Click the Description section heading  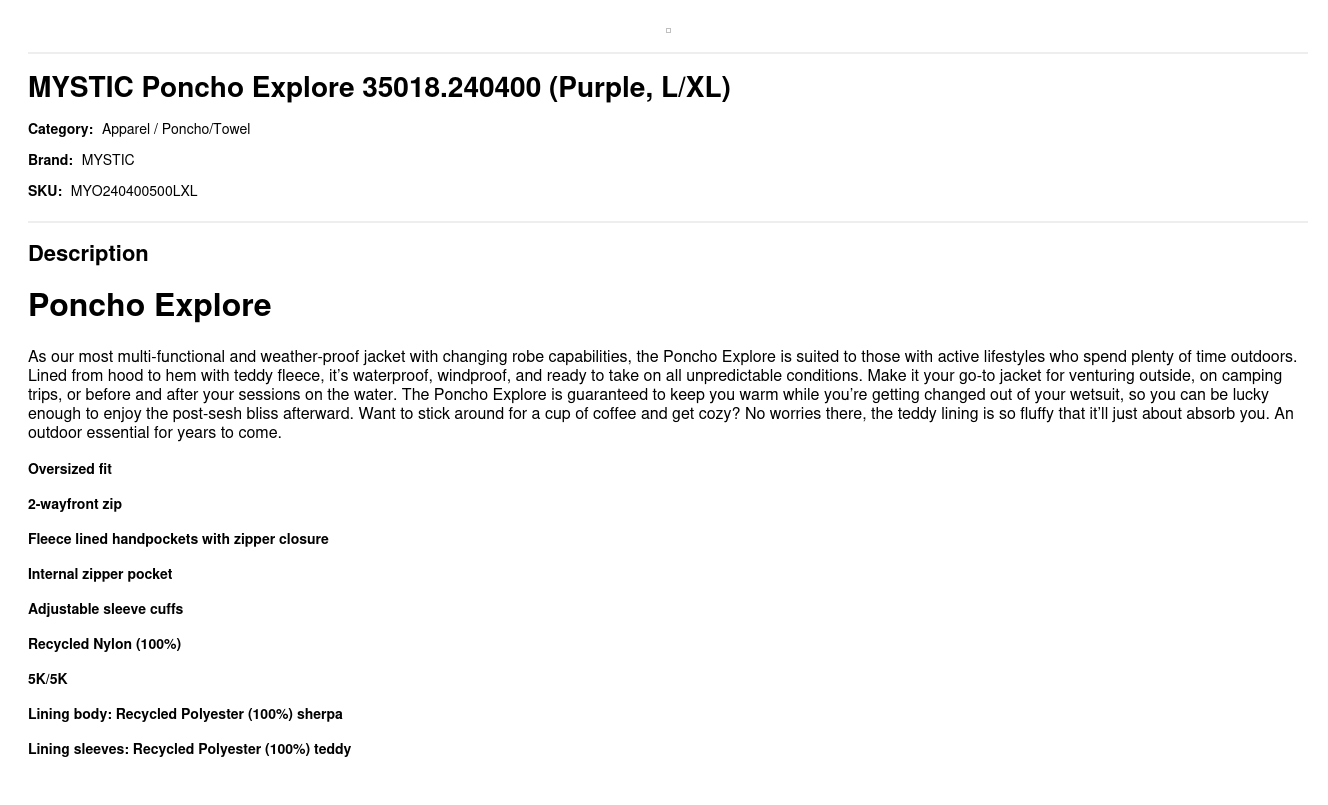tap(88, 254)
